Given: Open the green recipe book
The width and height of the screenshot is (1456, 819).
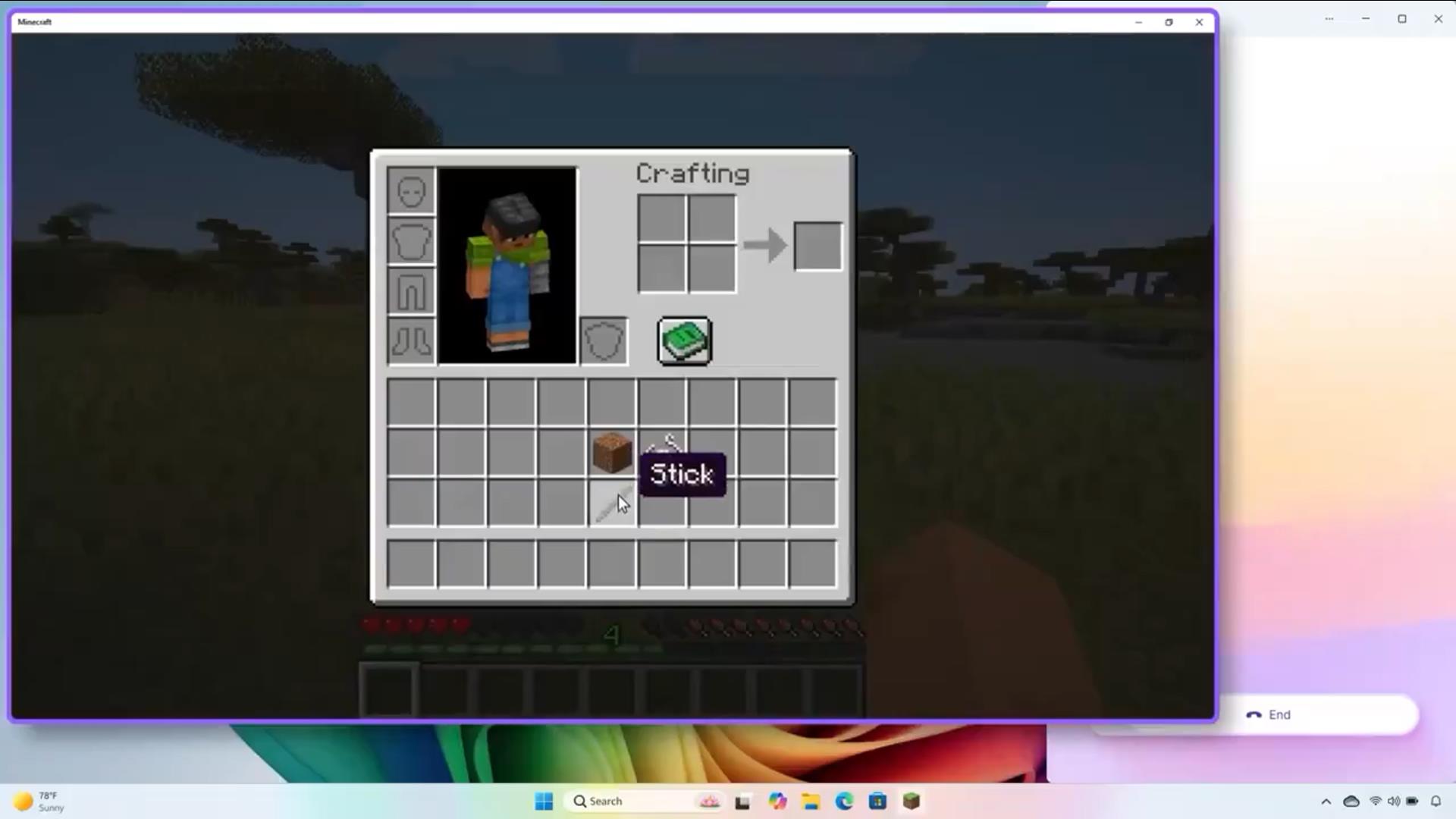Looking at the screenshot, I should (684, 341).
